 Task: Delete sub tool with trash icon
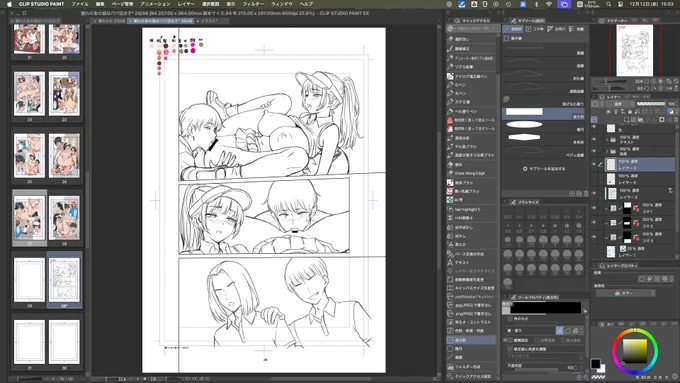click(586, 194)
